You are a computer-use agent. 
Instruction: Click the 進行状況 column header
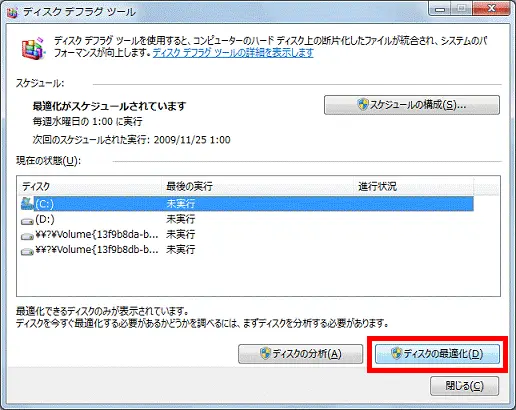click(413, 186)
